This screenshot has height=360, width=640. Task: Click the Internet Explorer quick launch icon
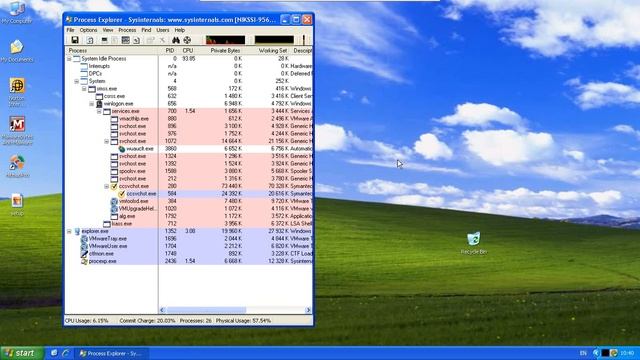[66, 353]
